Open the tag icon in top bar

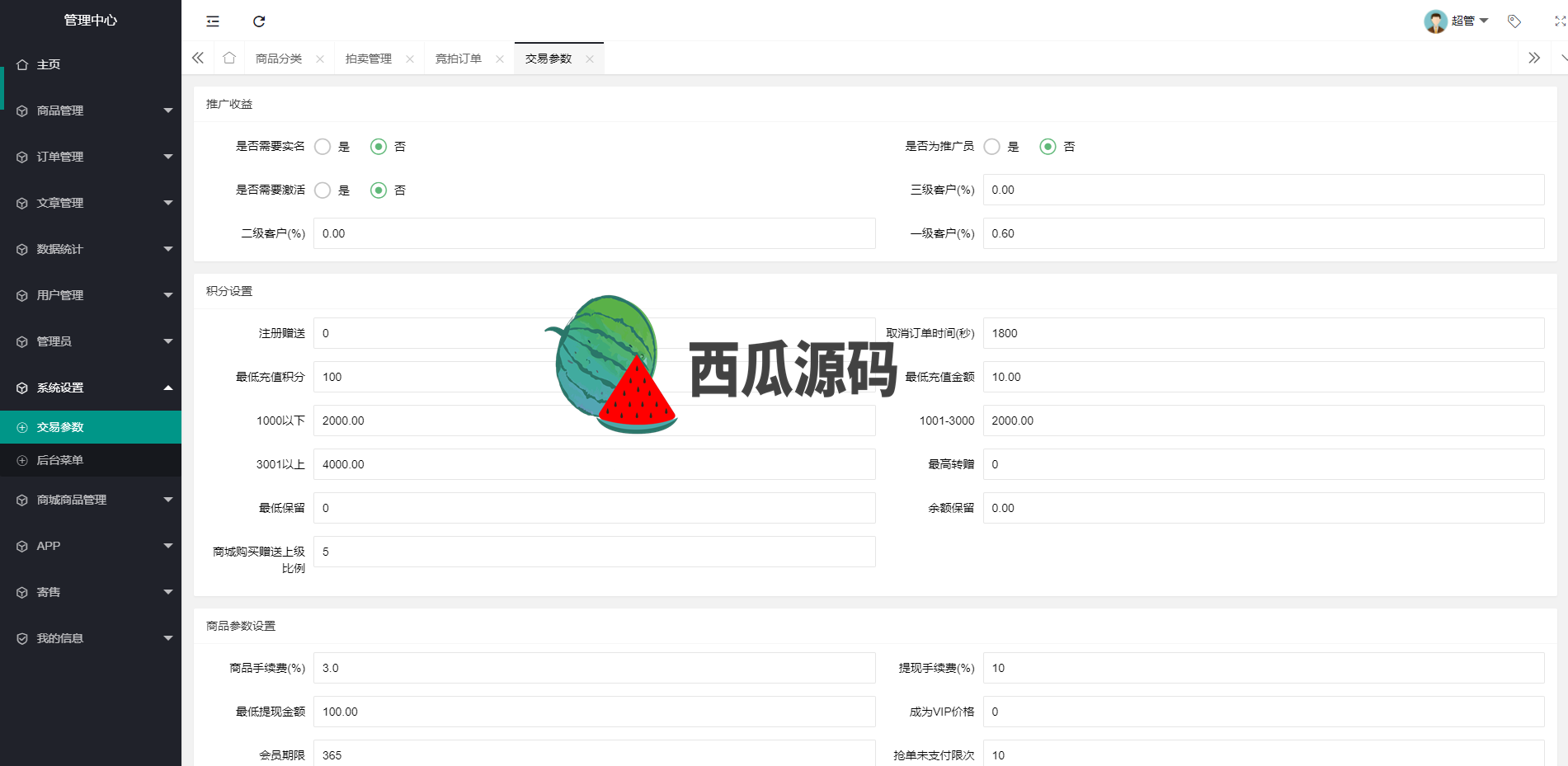pos(1514,21)
